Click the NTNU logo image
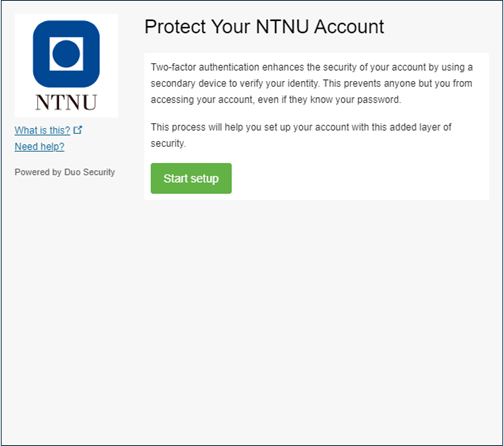 [x=66, y=66]
